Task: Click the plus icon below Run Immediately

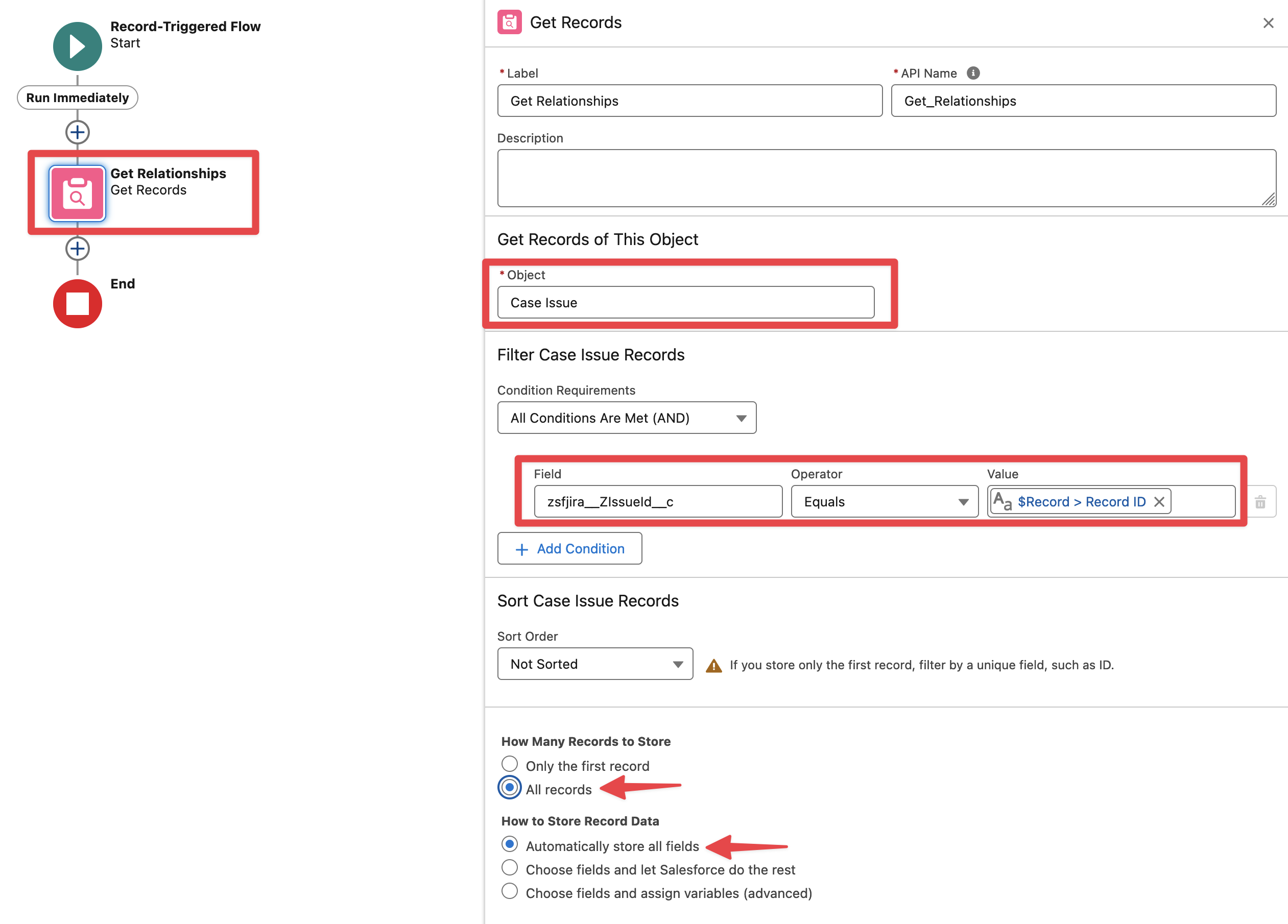Action: 77,132
